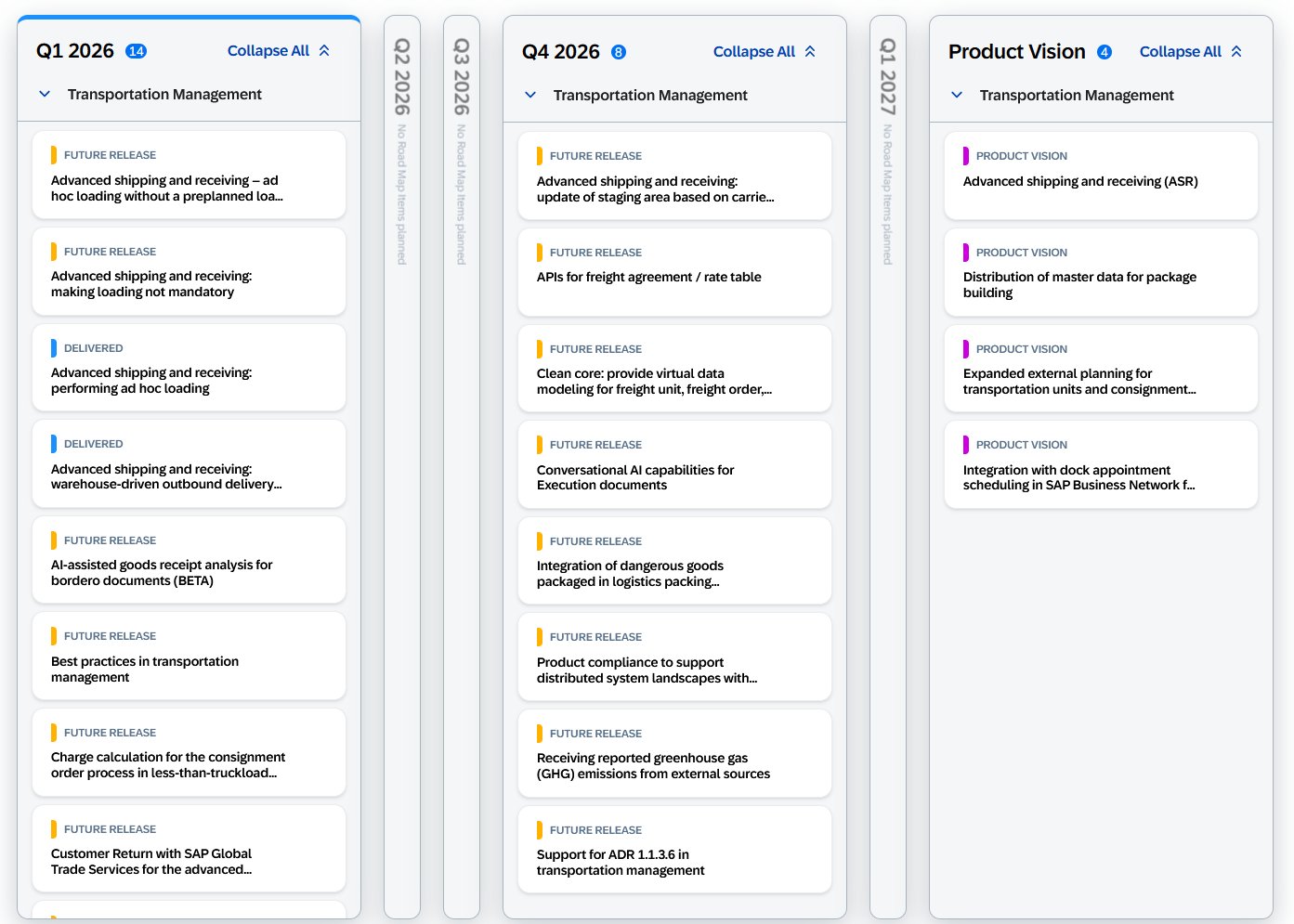Click the Q4 2026 item count badge 8
Screen dimensions: 1294x924
(619, 52)
